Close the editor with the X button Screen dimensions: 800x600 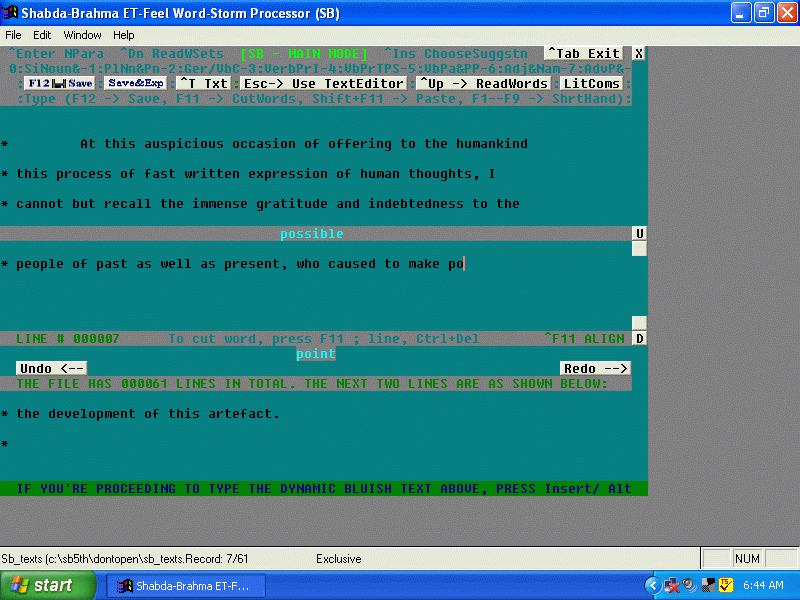click(639, 54)
